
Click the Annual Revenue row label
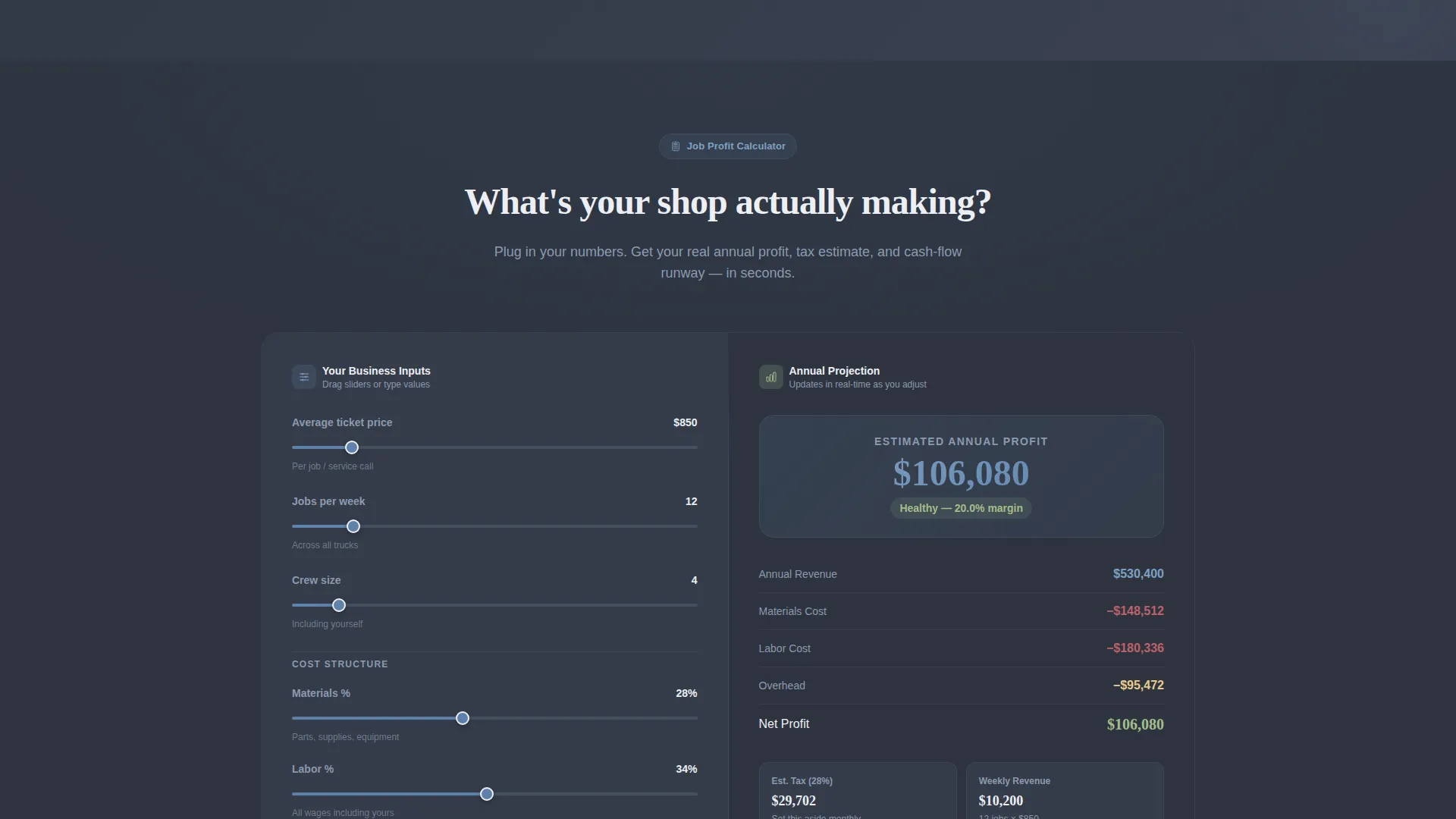click(x=798, y=574)
